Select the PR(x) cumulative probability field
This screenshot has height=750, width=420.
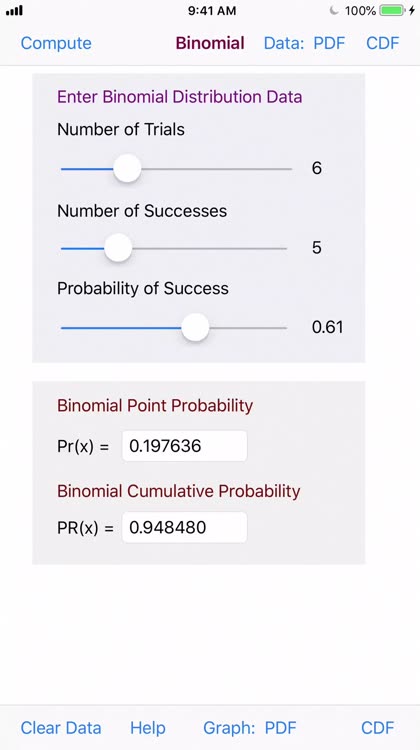click(x=185, y=527)
